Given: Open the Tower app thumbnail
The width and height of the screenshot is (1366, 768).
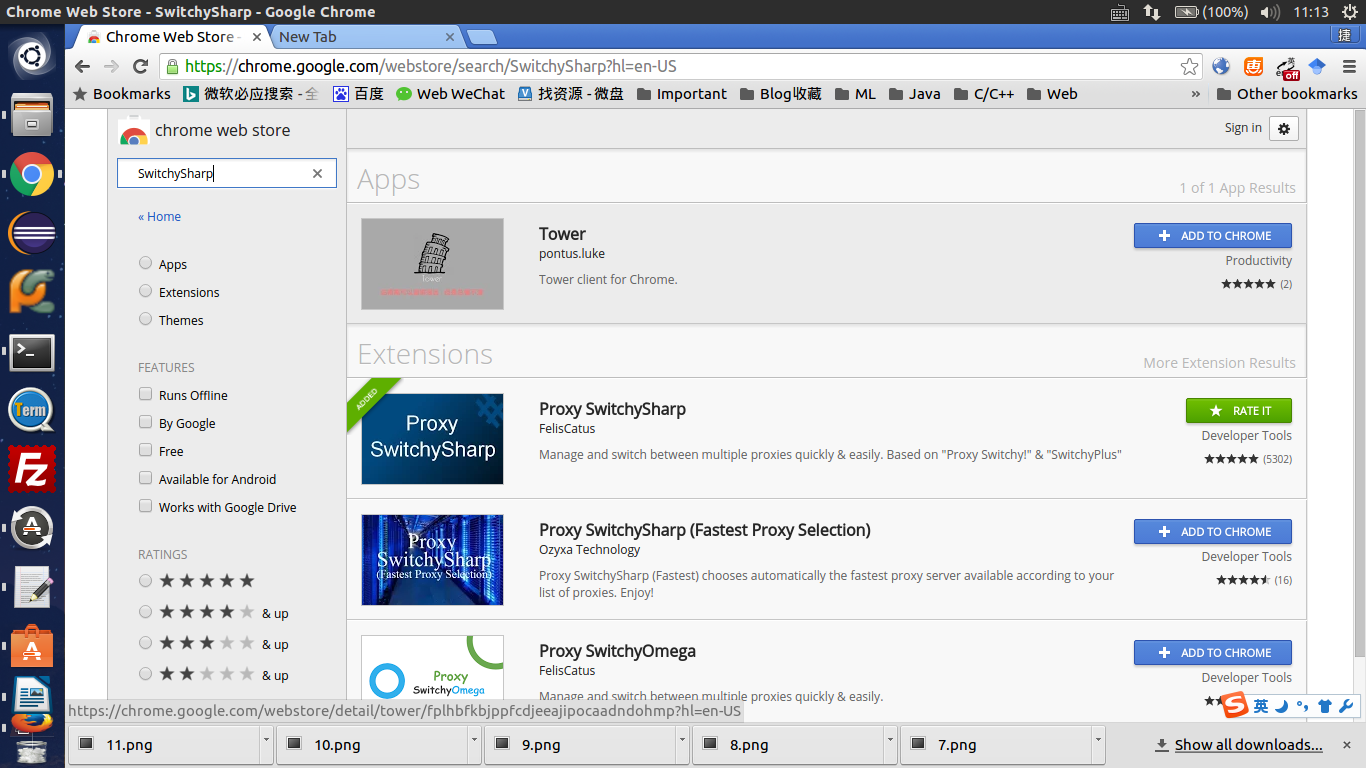Looking at the screenshot, I should pos(432,264).
